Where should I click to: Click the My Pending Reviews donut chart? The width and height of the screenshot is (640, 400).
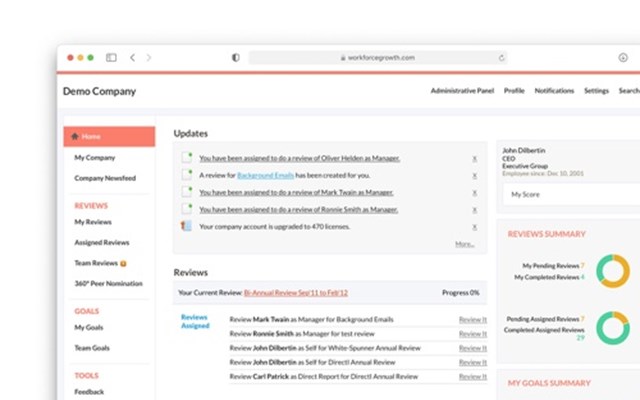[x=613, y=271]
